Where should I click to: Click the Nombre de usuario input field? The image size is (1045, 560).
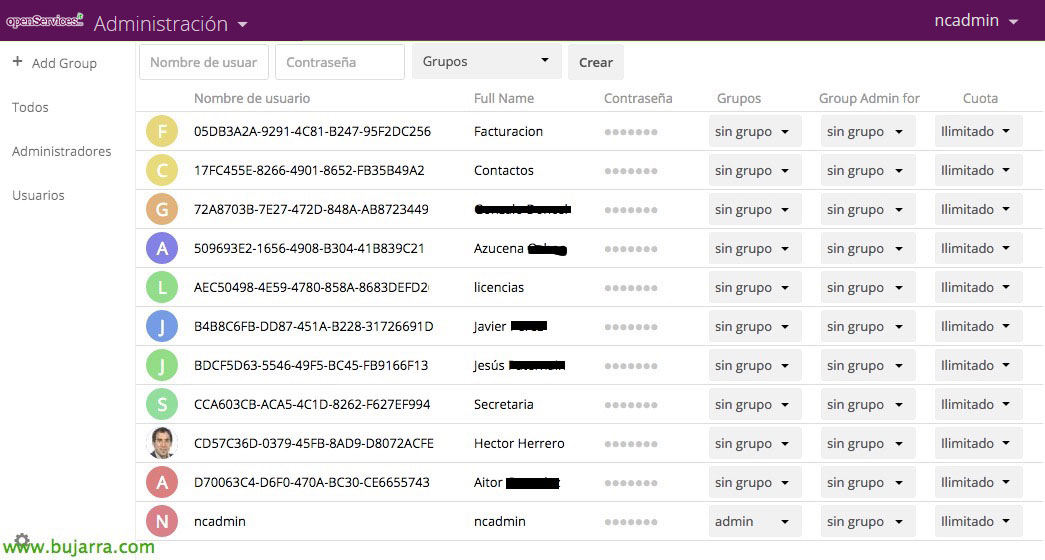(204, 62)
